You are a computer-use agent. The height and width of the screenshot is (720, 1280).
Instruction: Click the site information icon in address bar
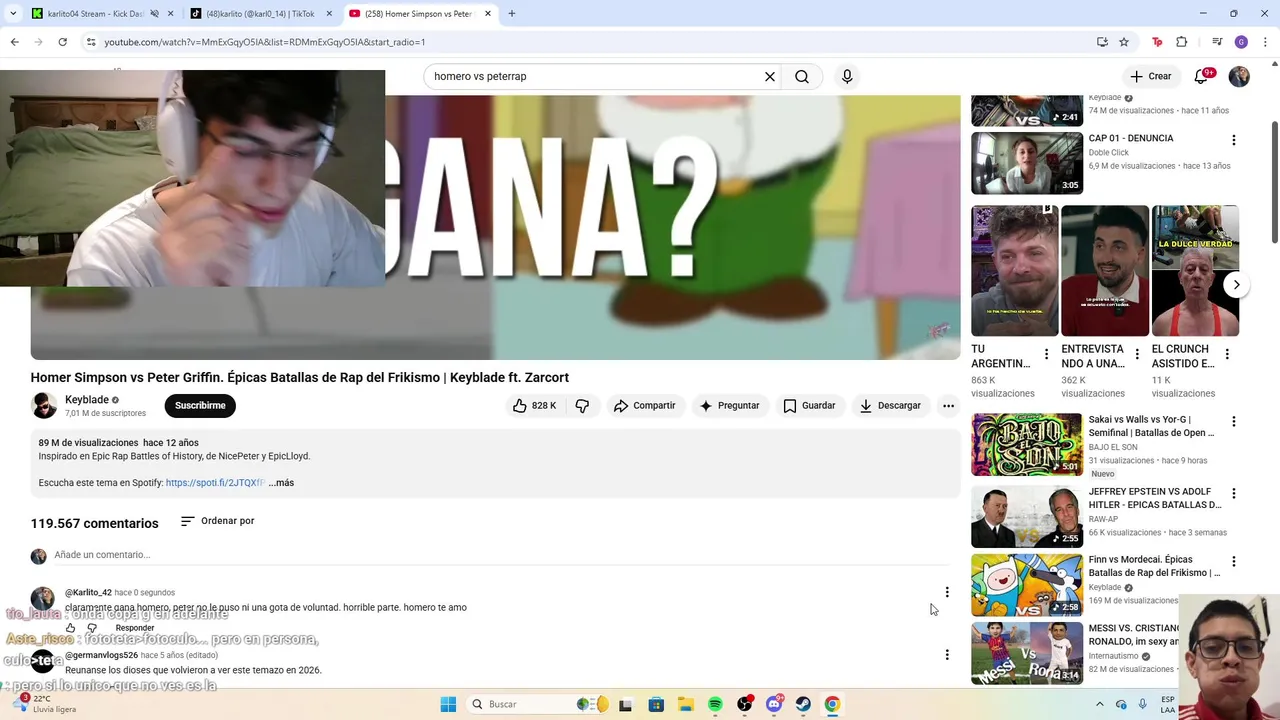coord(90,42)
